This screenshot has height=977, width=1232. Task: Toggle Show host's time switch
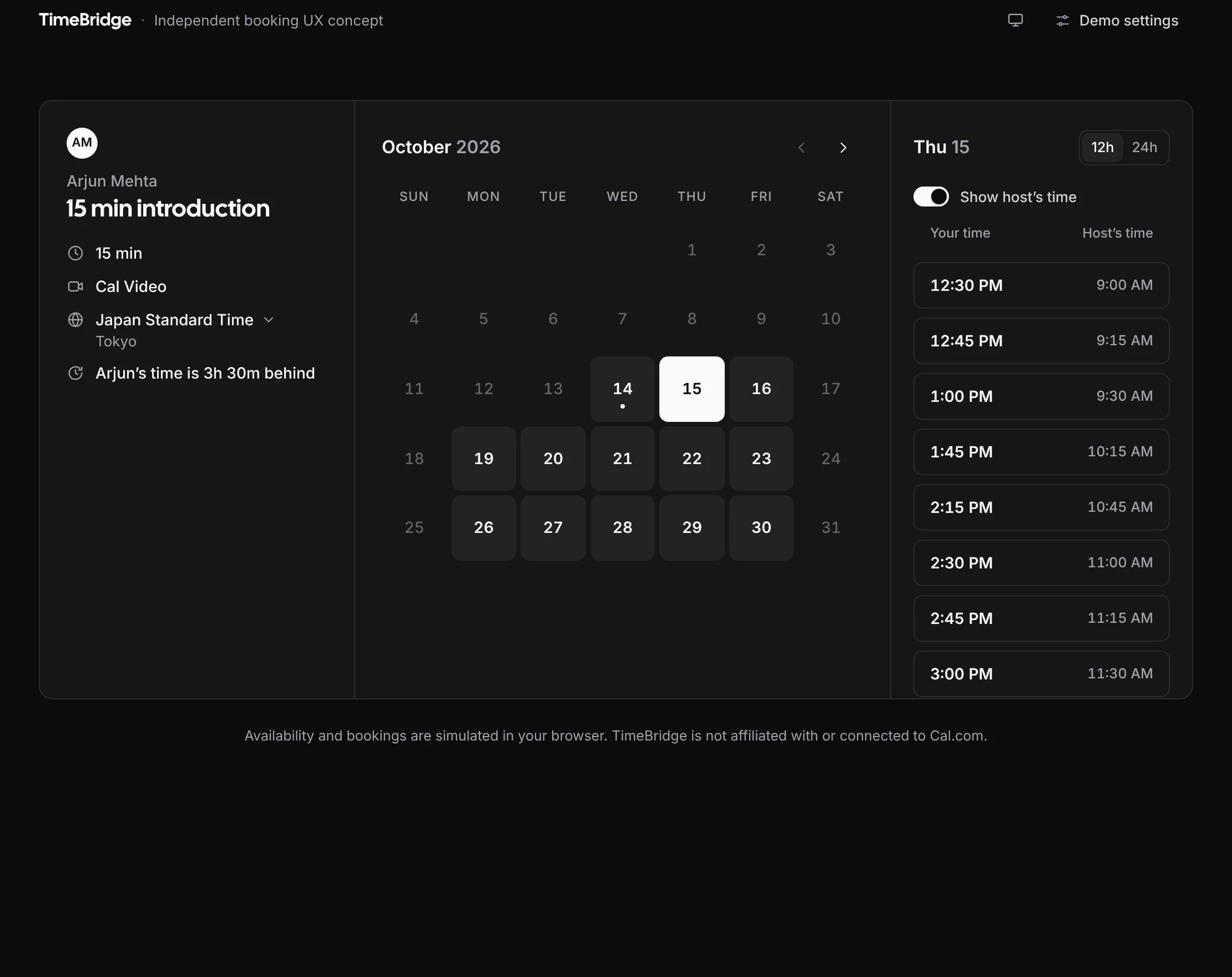931,197
